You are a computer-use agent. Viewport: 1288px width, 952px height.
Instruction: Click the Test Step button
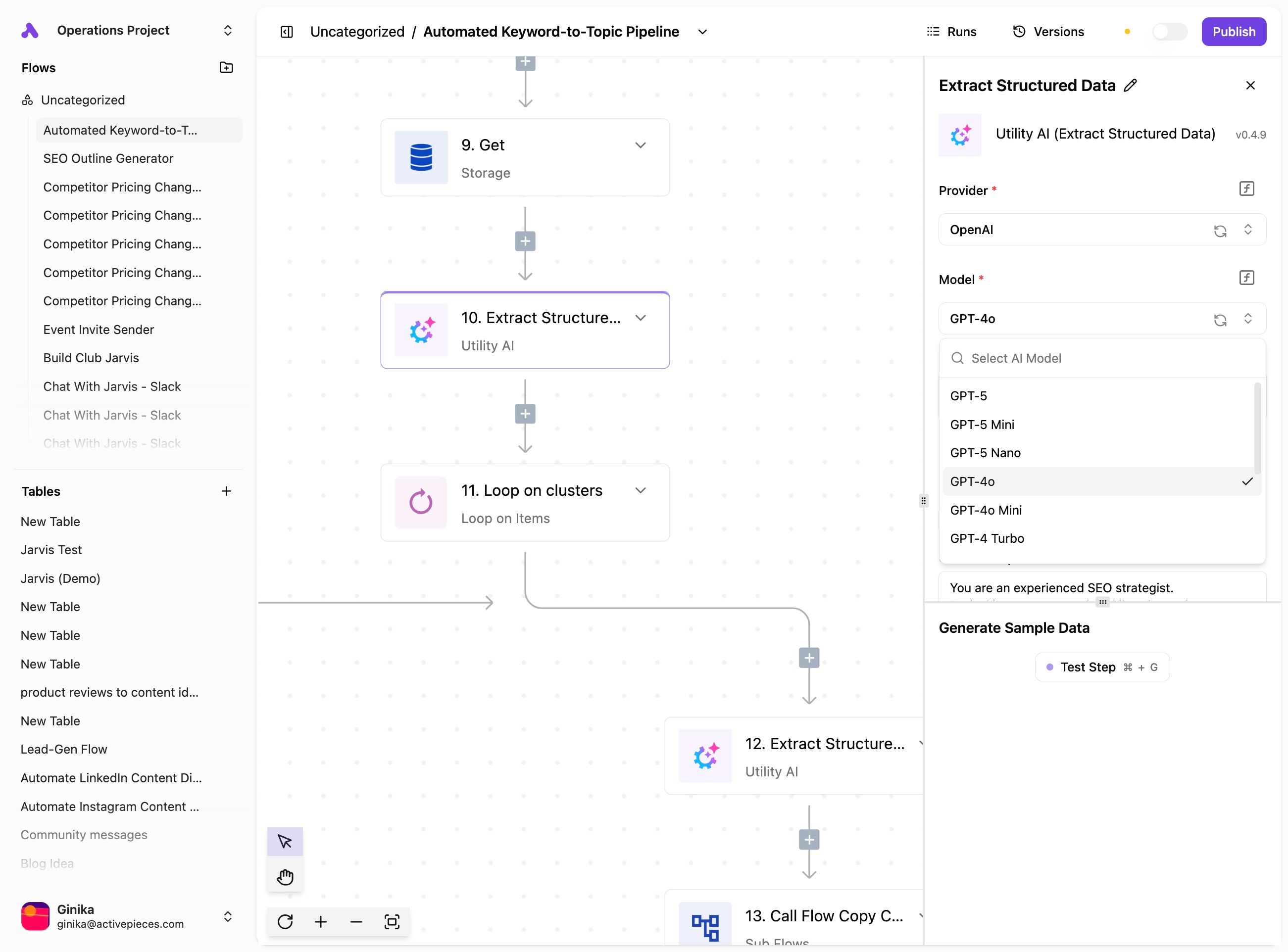pyautogui.click(x=1102, y=666)
